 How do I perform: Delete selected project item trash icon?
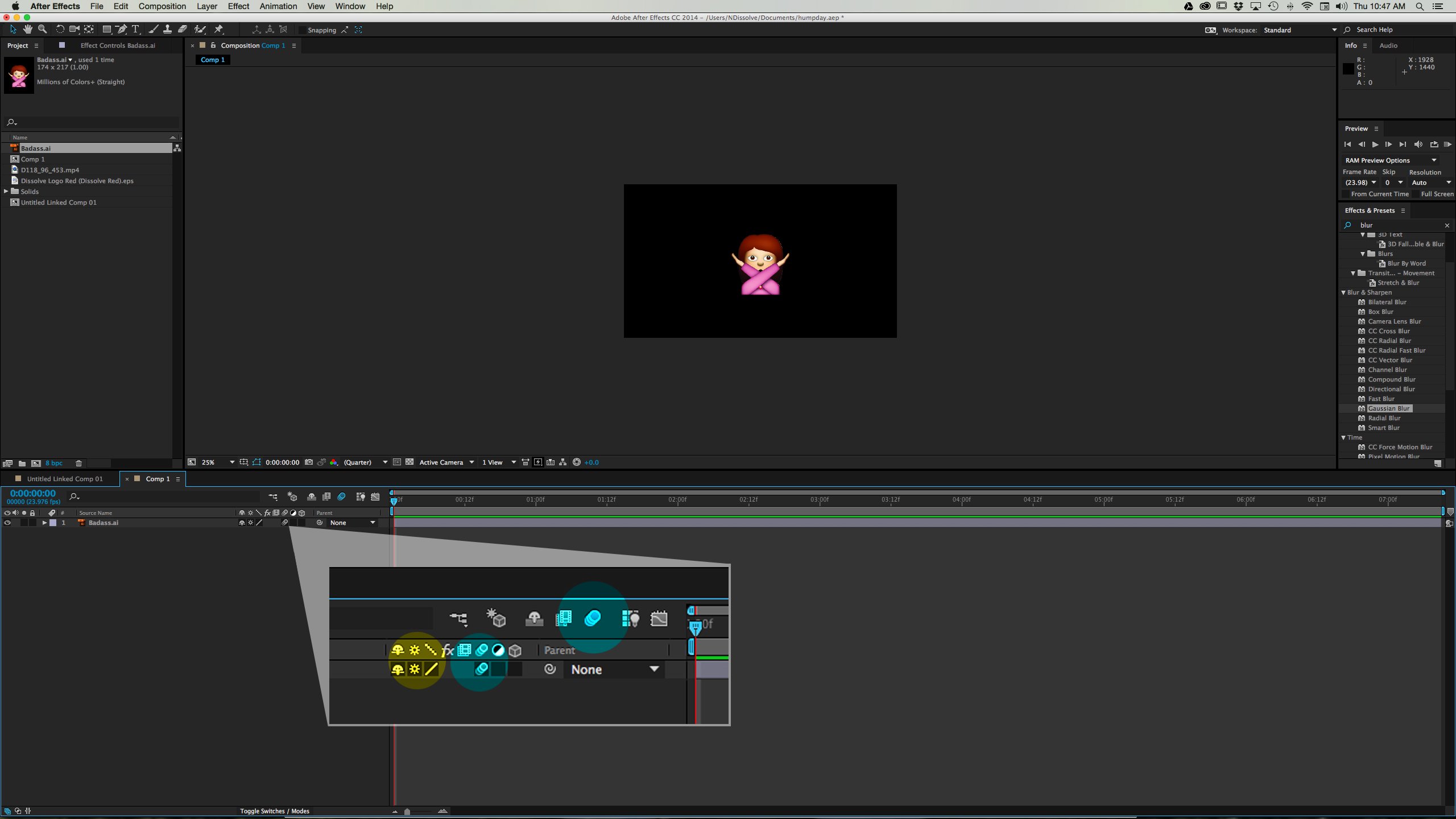79,463
